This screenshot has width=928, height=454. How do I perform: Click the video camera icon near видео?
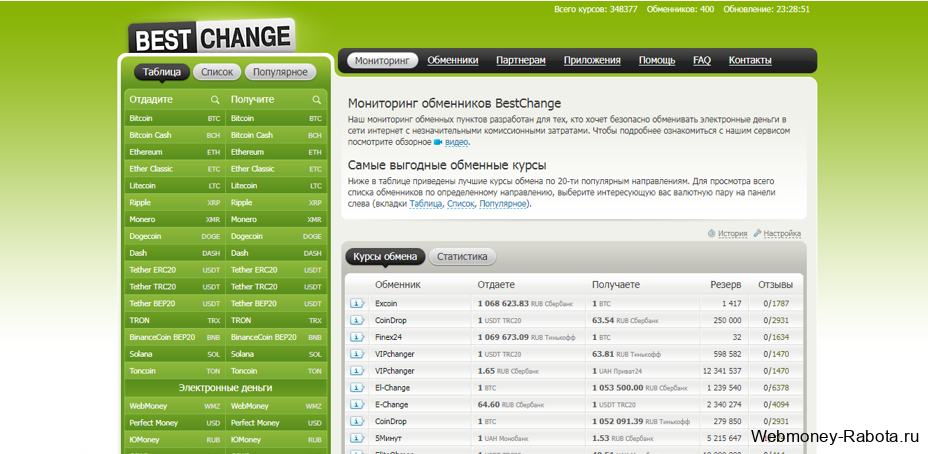[x=438, y=142]
